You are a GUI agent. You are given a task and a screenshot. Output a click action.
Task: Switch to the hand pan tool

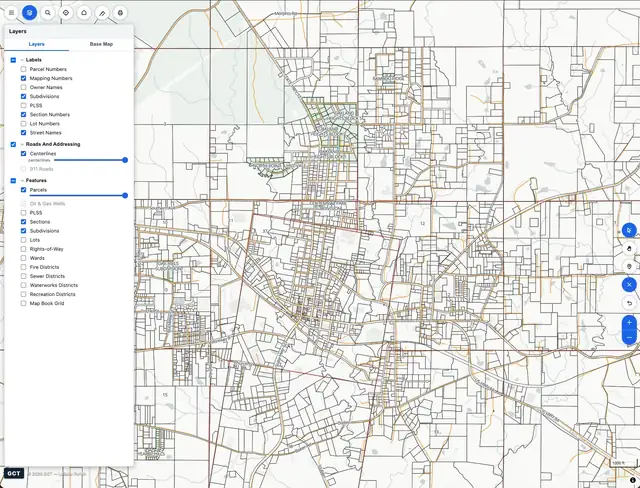[x=629, y=248]
